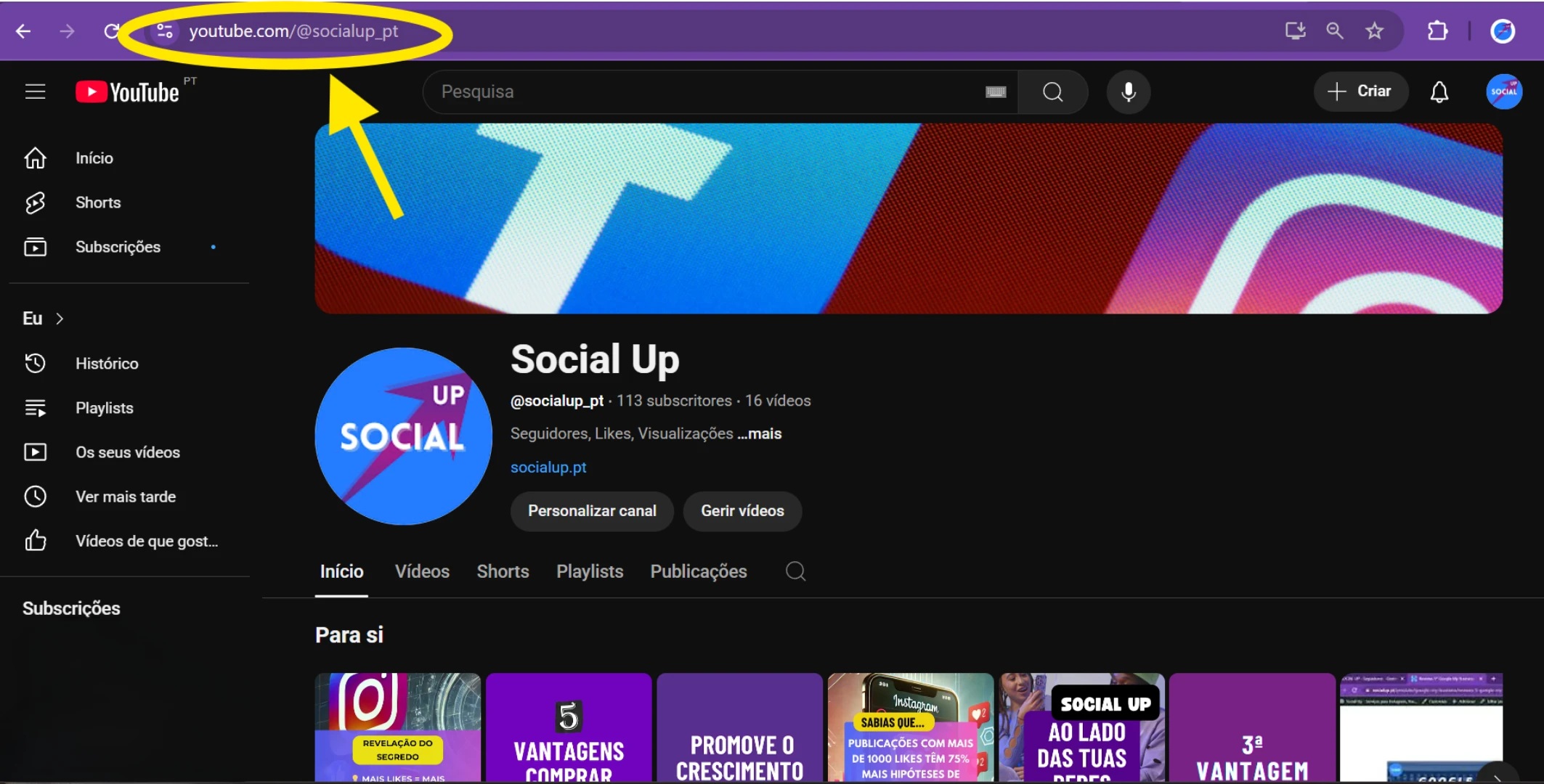Open Shorts in the sidebar
Screen dimensions: 1544x784
tap(128, 203)
